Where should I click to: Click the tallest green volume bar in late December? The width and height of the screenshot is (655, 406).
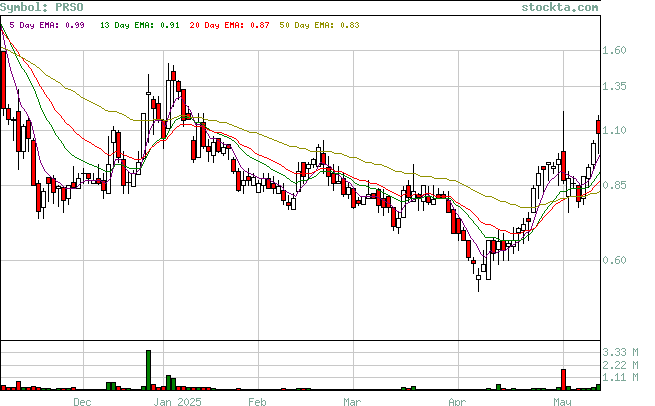[148, 370]
